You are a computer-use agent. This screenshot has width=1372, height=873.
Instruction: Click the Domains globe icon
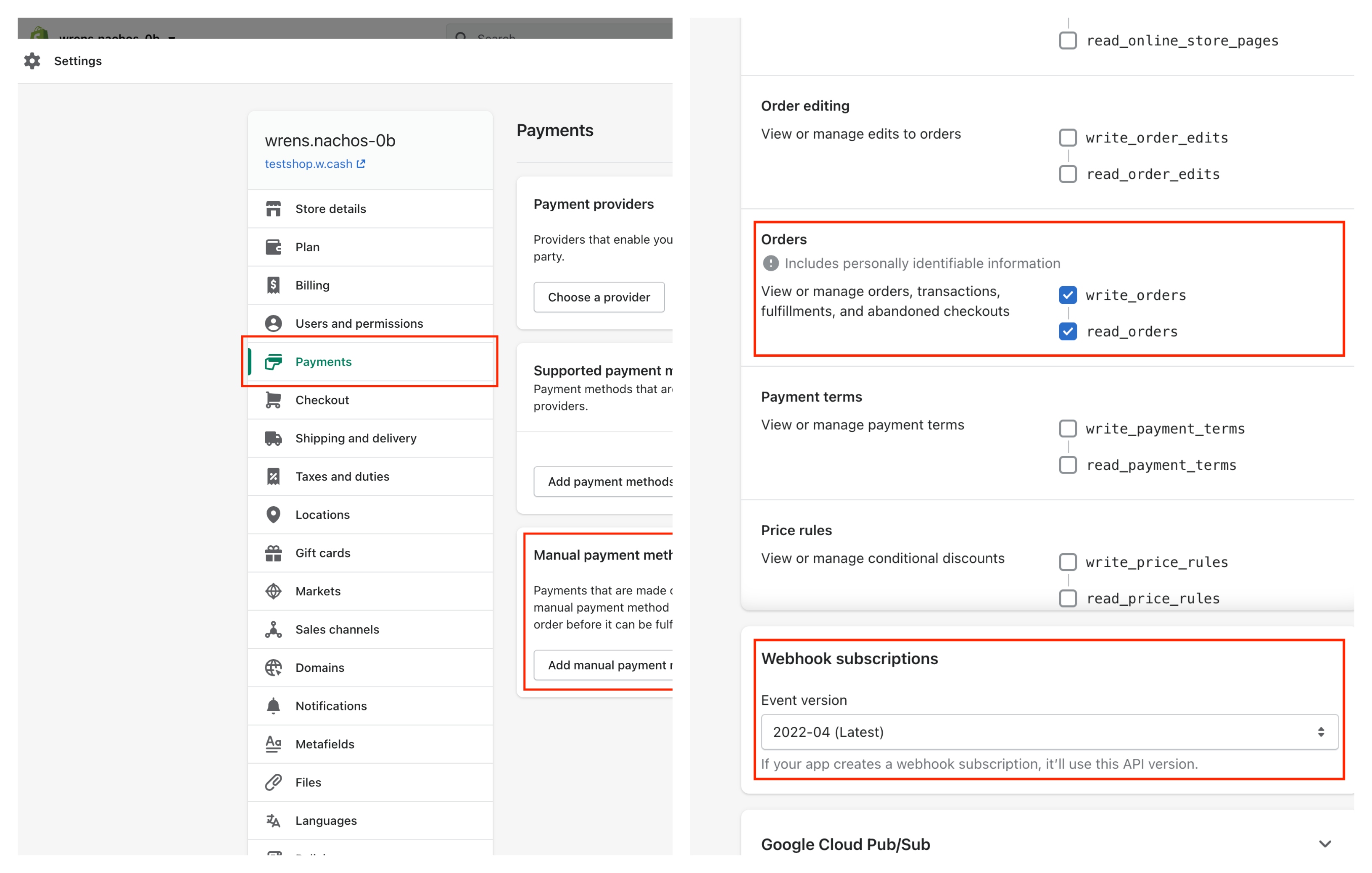tap(274, 668)
